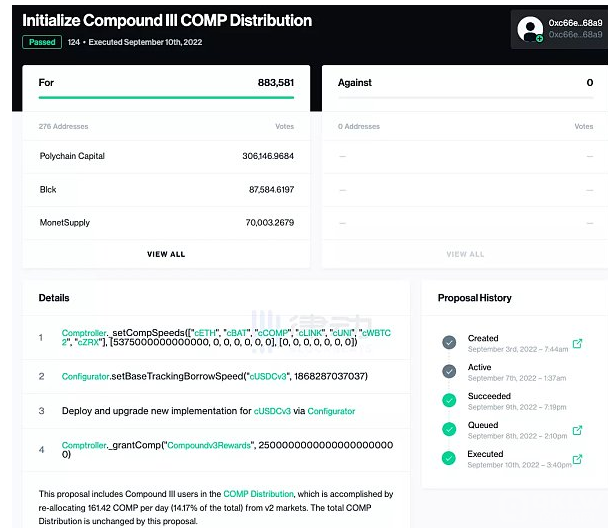Open the cUNI market link
Viewport: 608px width, 528px height.
[x=342, y=333]
